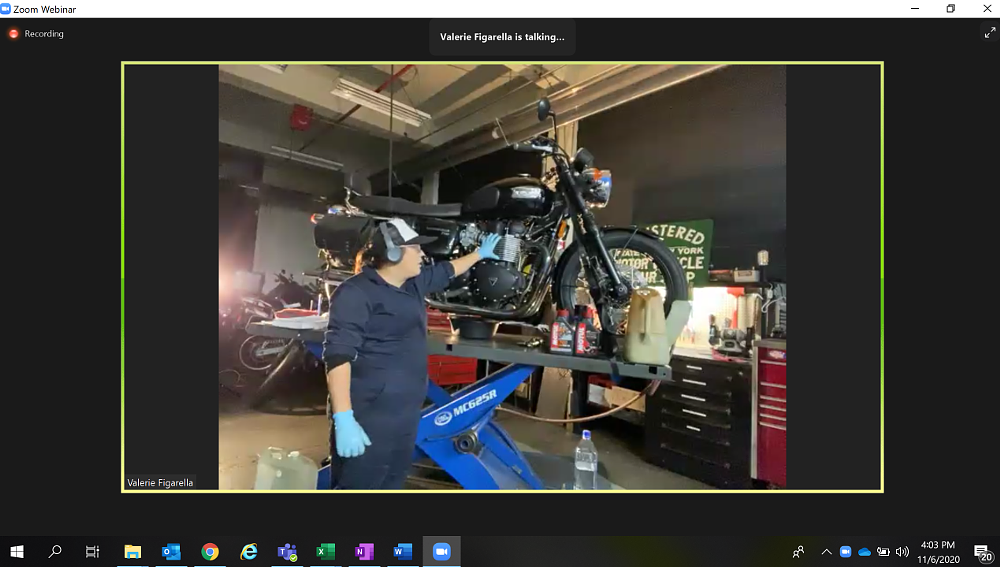The height and width of the screenshot is (567, 1000).
Task: Open Windows taskbar search
Action: [55, 551]
